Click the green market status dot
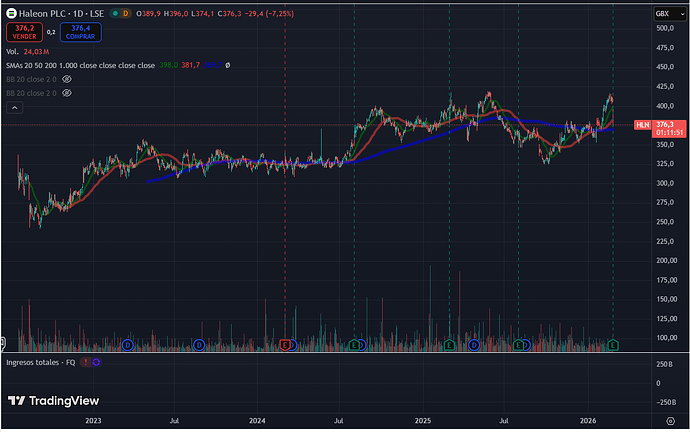The image size is (690, 432). point(114,13)
